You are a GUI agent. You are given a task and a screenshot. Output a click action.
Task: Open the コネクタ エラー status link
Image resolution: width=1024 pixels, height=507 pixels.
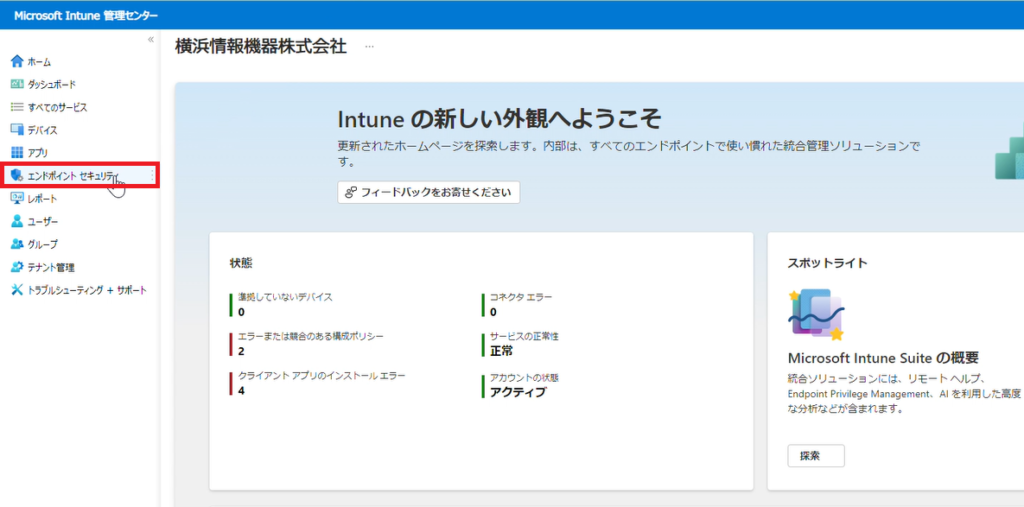tap(520, 297)
